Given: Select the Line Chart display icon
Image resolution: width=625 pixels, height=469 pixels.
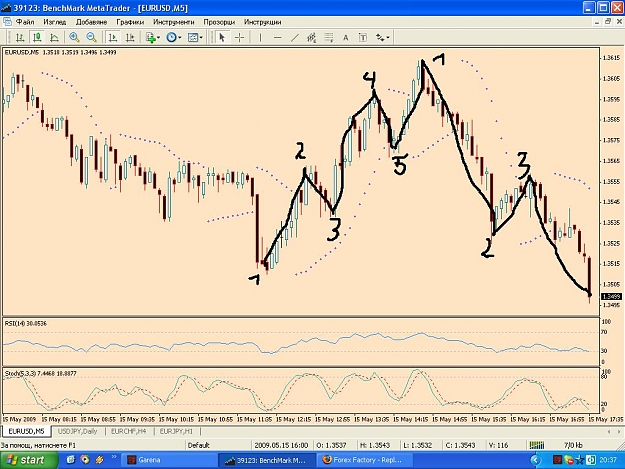Looking at the screenshot, I should pyautogui.click(x=55, y=37).
